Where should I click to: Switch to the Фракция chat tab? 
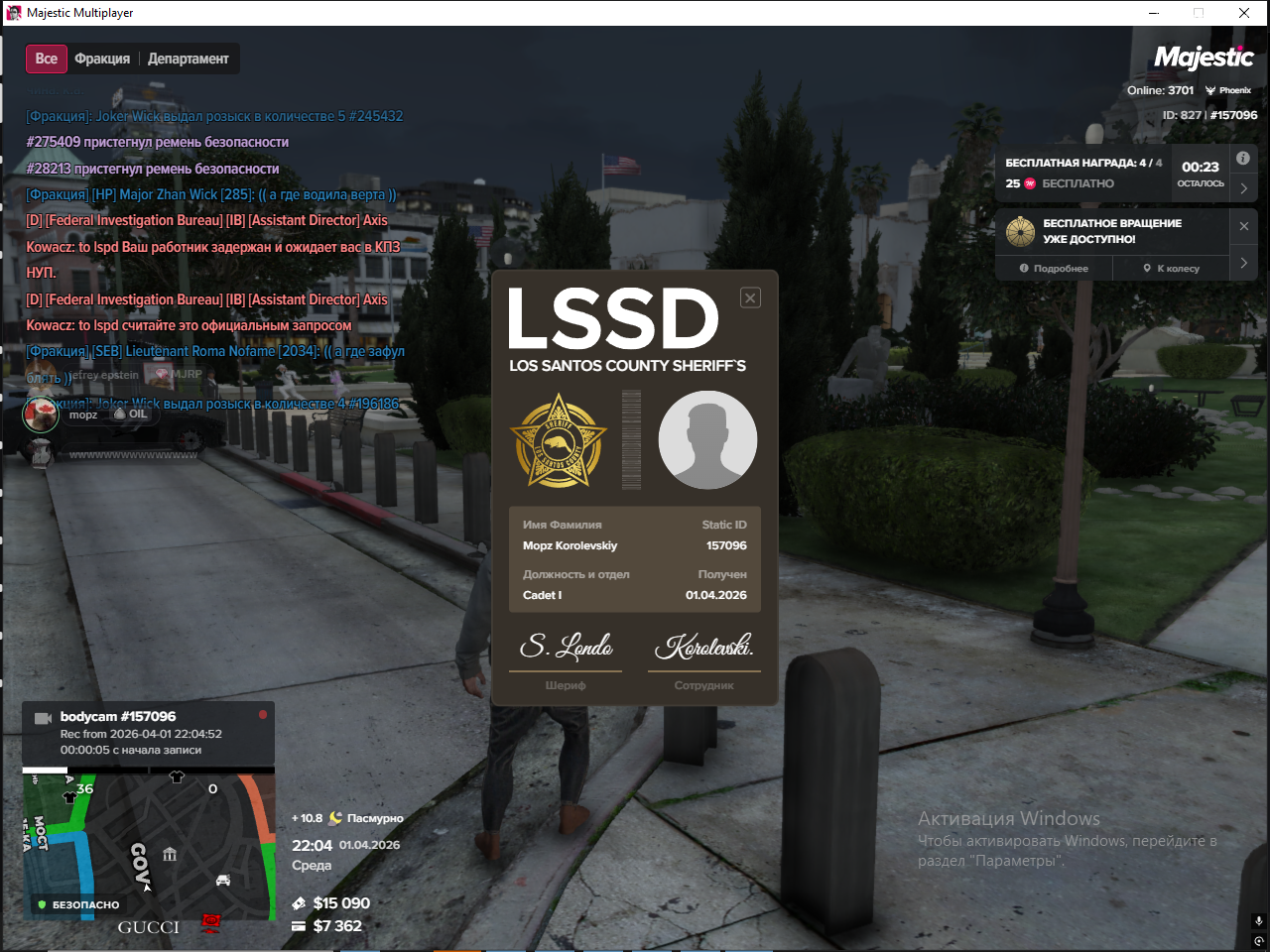tap(102, 59)
